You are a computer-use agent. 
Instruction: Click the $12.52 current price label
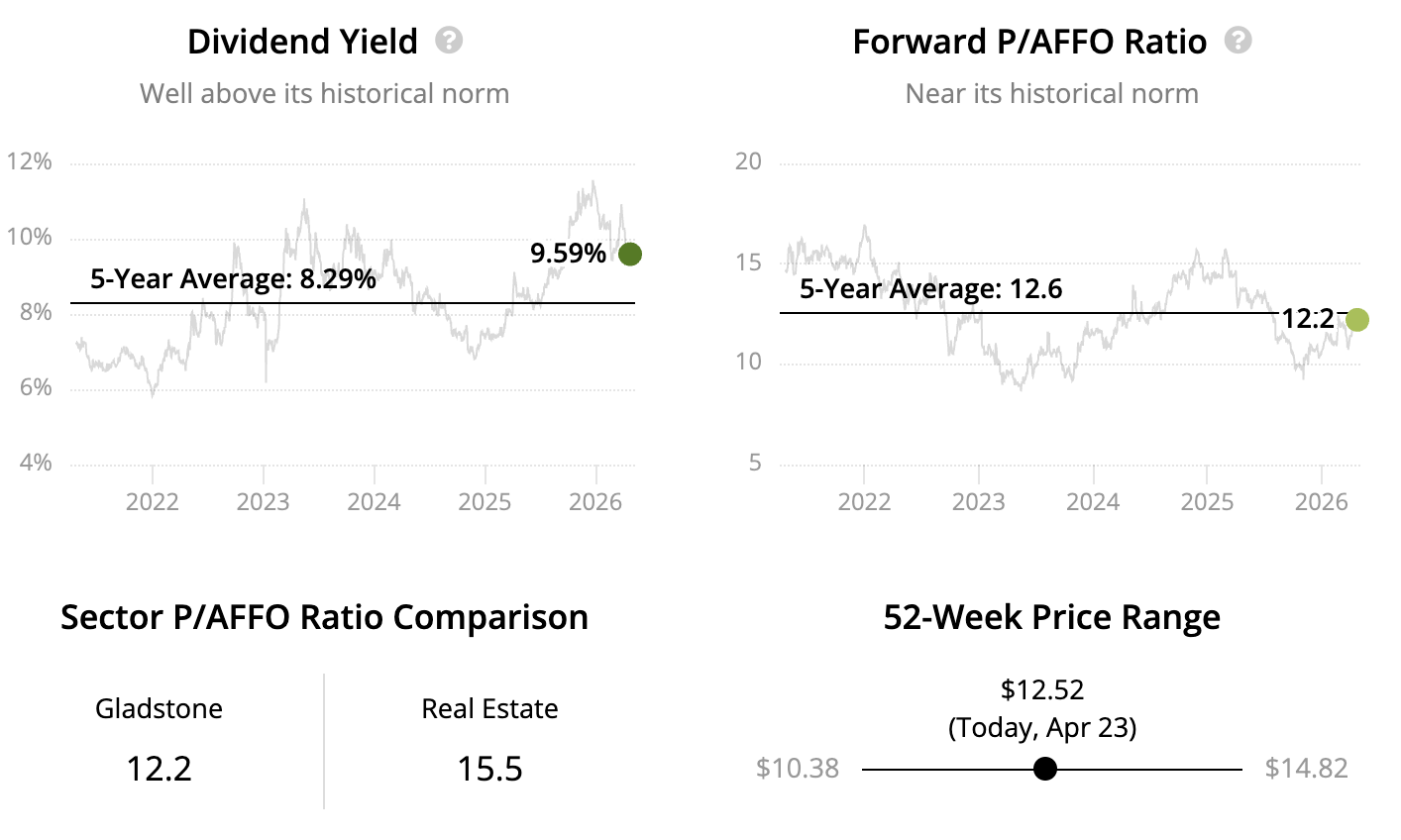[x=1042, y=689]
